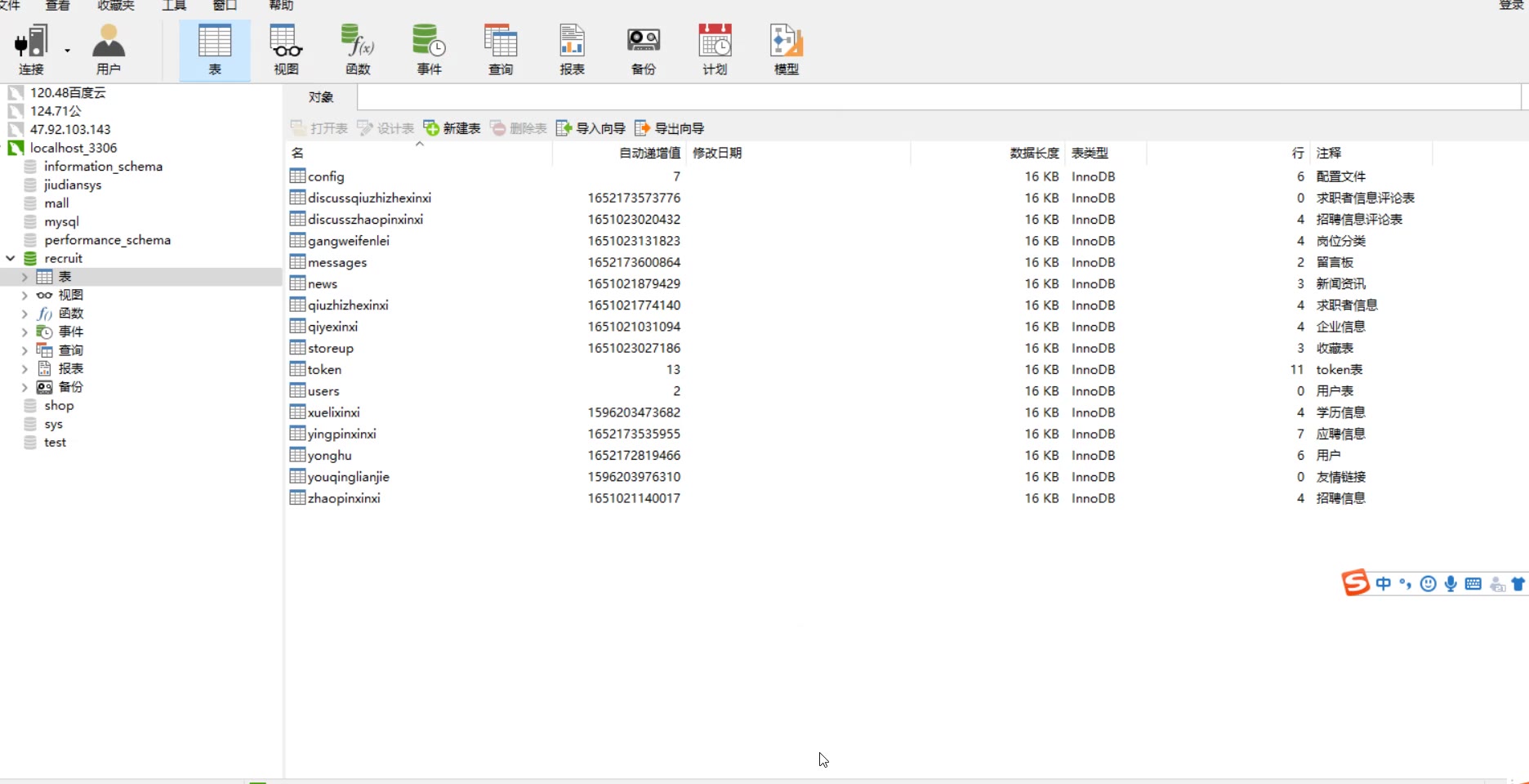Open the 连接 connection tool

coord(31,50)
